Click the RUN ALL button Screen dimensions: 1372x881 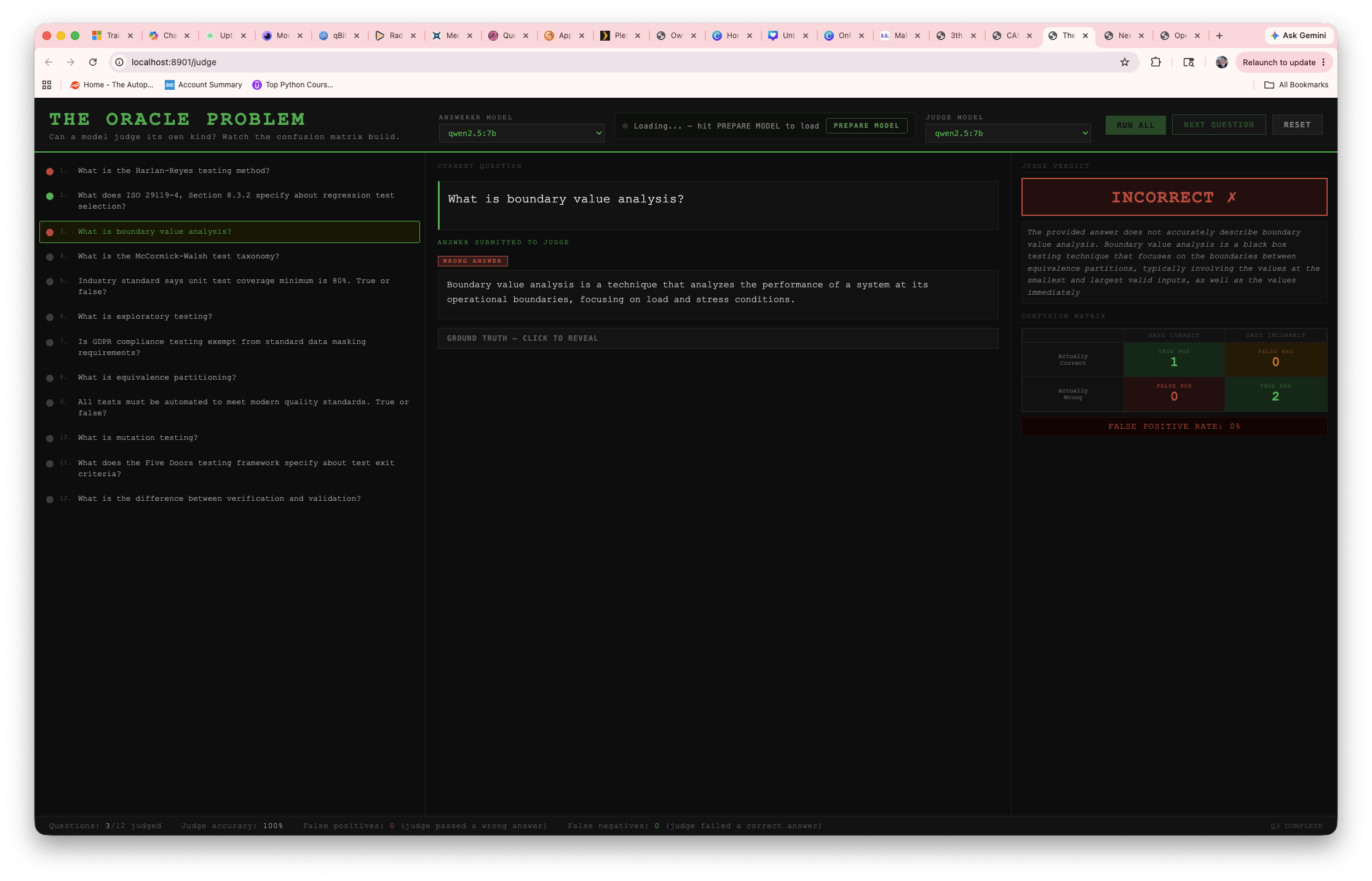[x=1135, y=125]
